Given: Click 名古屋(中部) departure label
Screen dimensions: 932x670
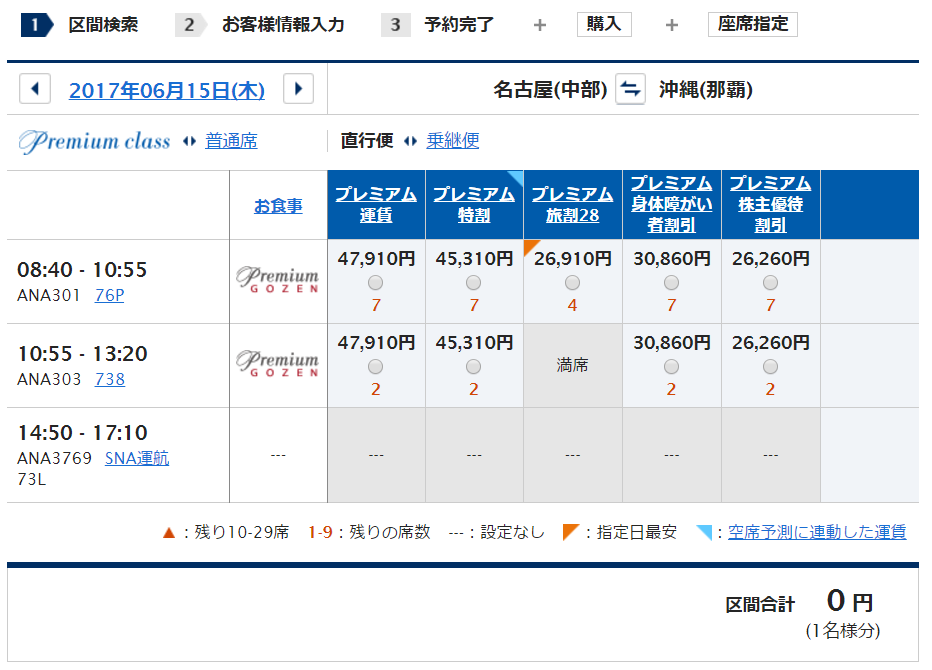Looking at the screenshot, I should [x=550, y=90].
